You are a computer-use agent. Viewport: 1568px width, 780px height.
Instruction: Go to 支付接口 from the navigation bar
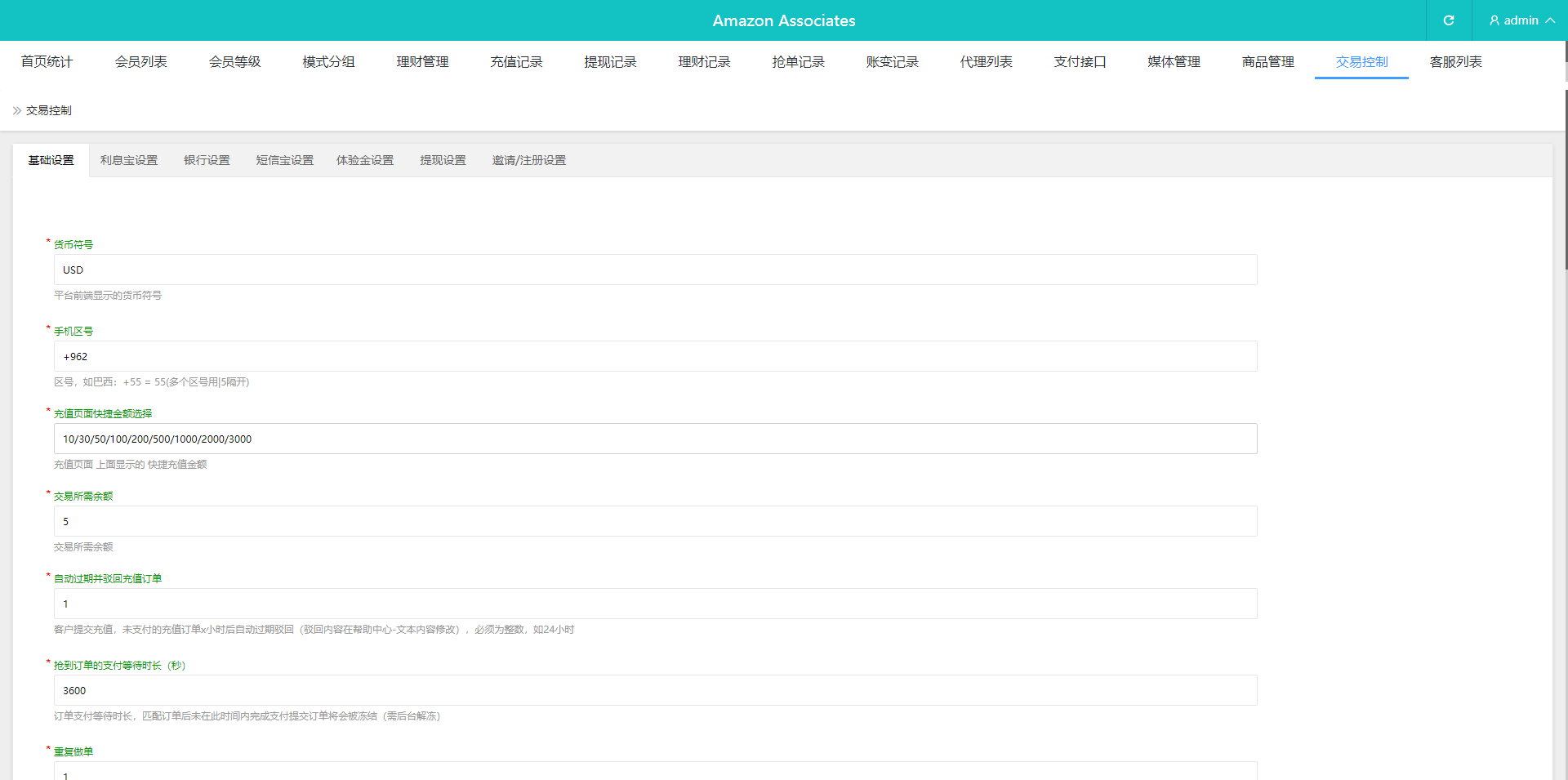click(x=1080, y=61)
